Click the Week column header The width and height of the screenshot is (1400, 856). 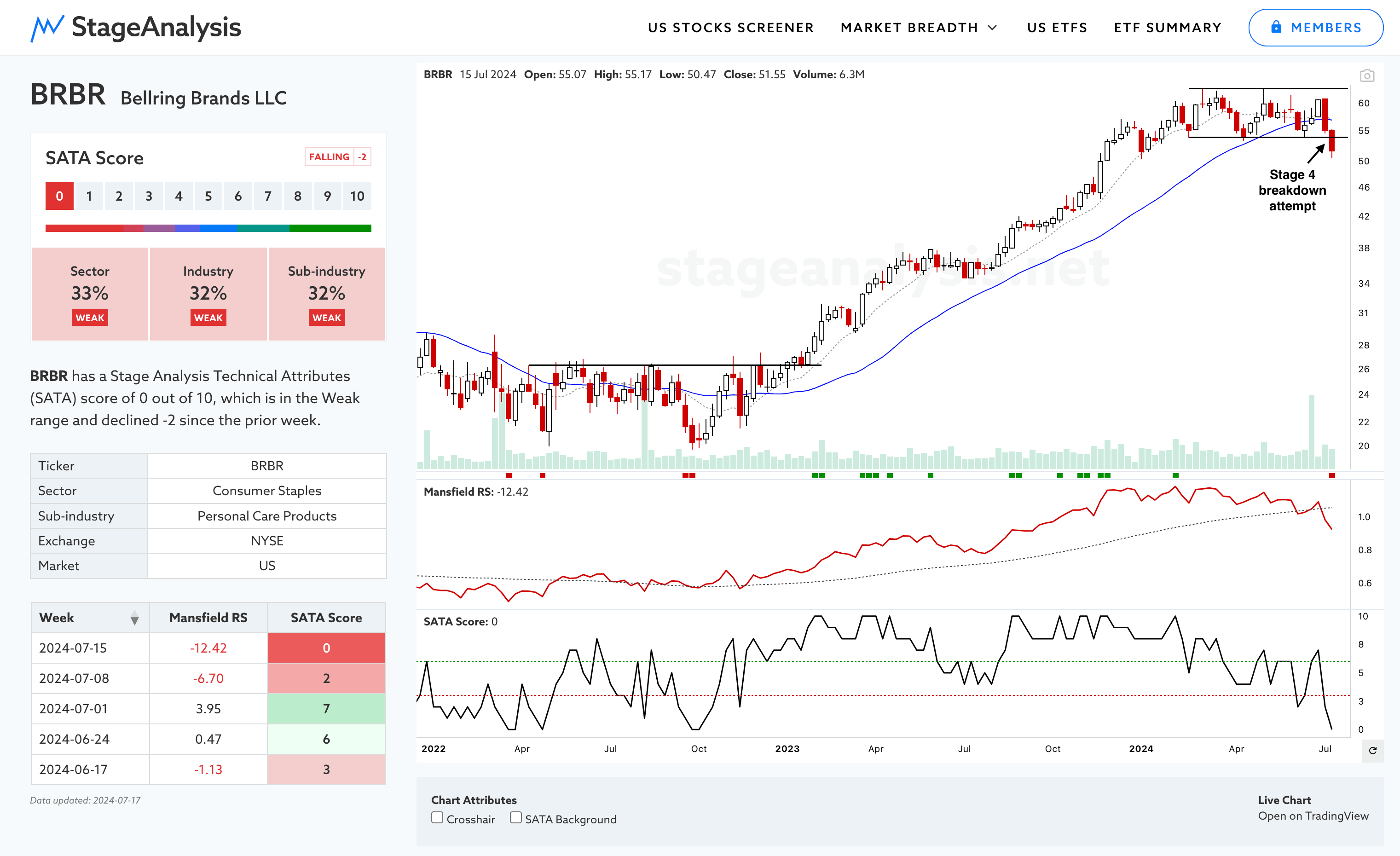(x=90, y=618)
